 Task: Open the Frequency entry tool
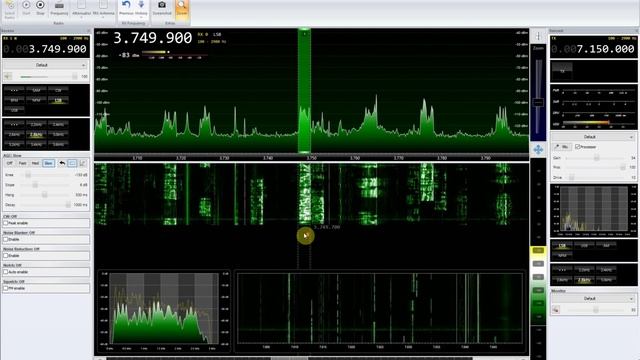(x=59, y=8)
